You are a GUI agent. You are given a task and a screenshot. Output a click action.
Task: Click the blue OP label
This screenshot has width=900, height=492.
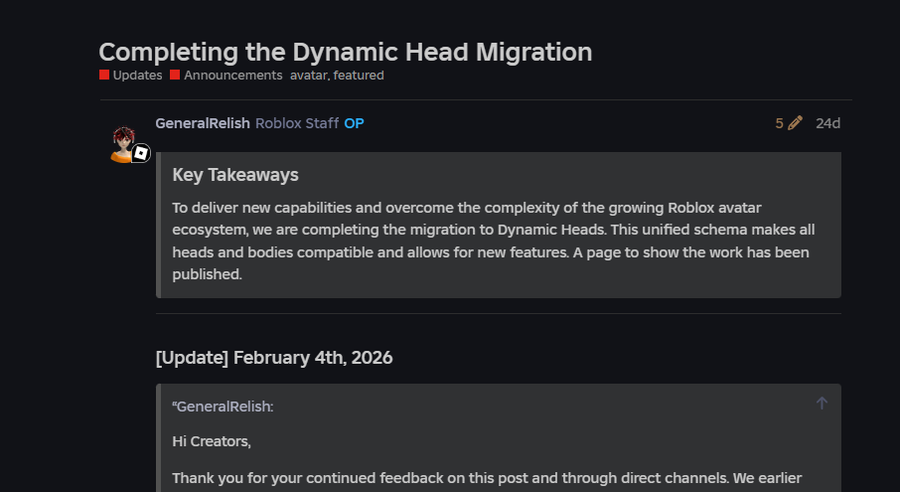(x=354, y=123)
